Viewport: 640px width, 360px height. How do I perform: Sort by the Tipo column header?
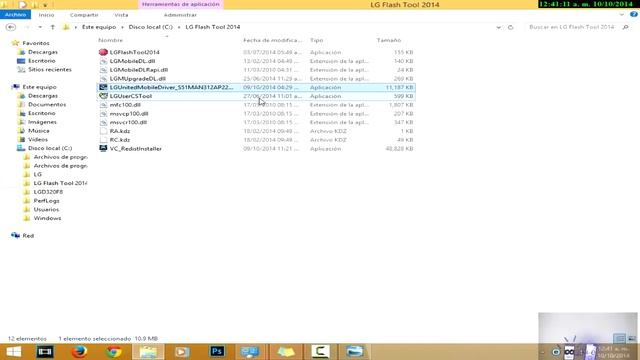point(316,40)
